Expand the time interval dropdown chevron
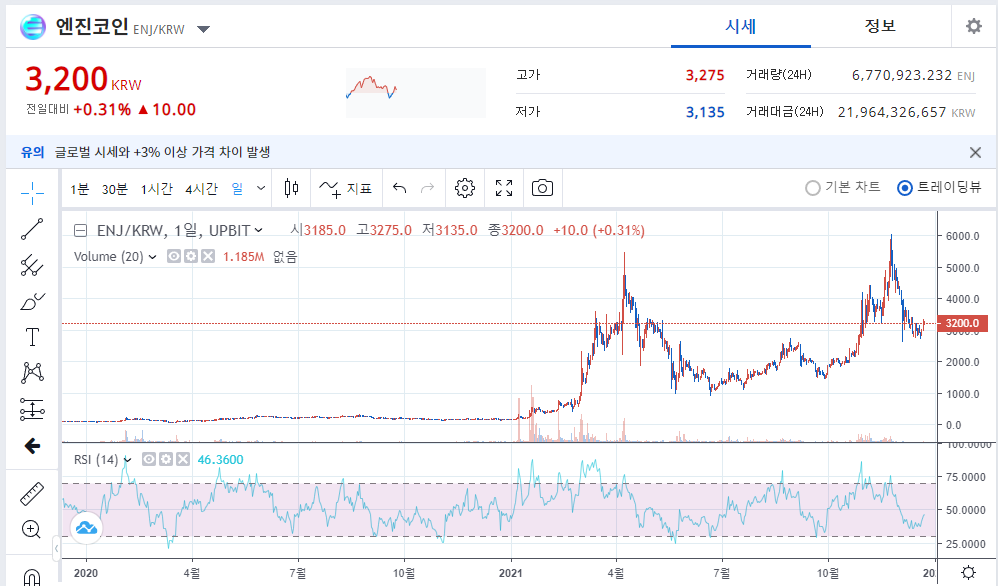The width and height of the screenshot is (998, 586). (x=261, y=188)
